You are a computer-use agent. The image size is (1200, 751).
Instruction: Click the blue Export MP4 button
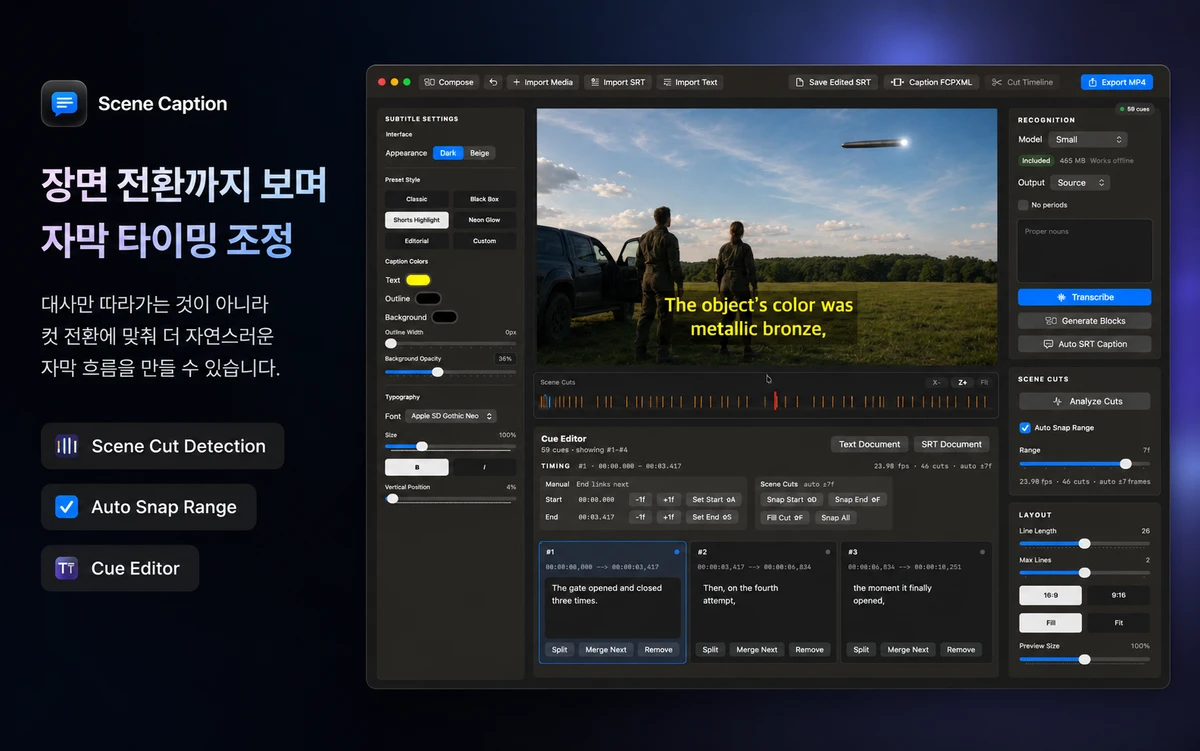[1116, 82]
